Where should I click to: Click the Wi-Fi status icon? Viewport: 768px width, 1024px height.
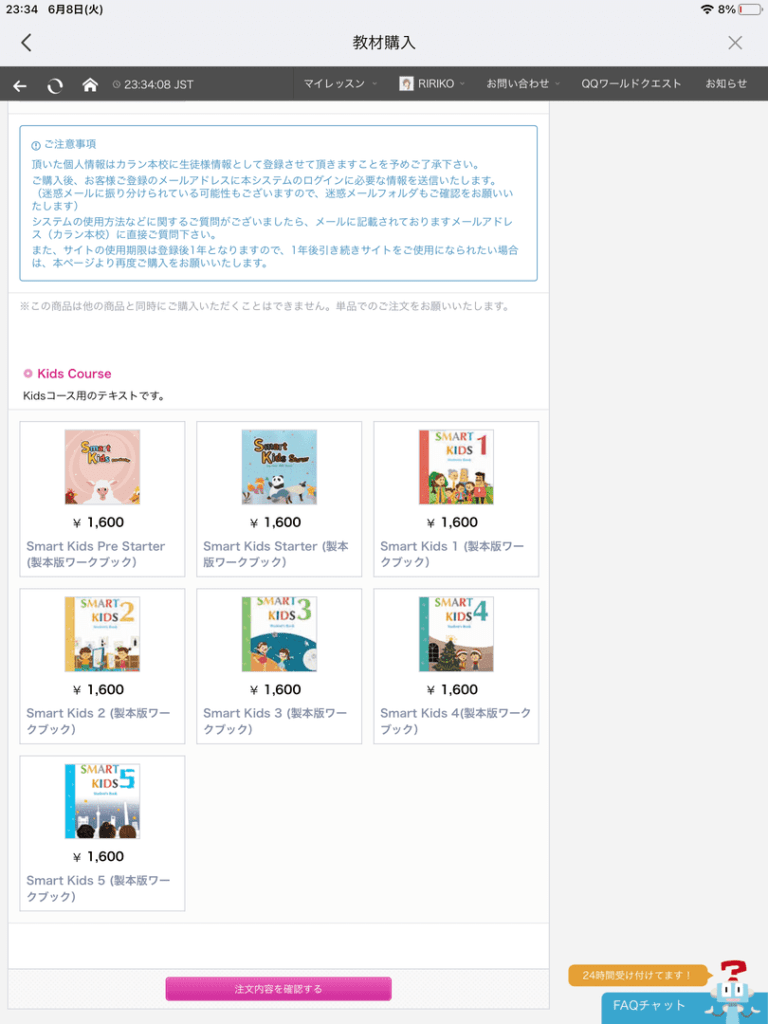(707, 9)
